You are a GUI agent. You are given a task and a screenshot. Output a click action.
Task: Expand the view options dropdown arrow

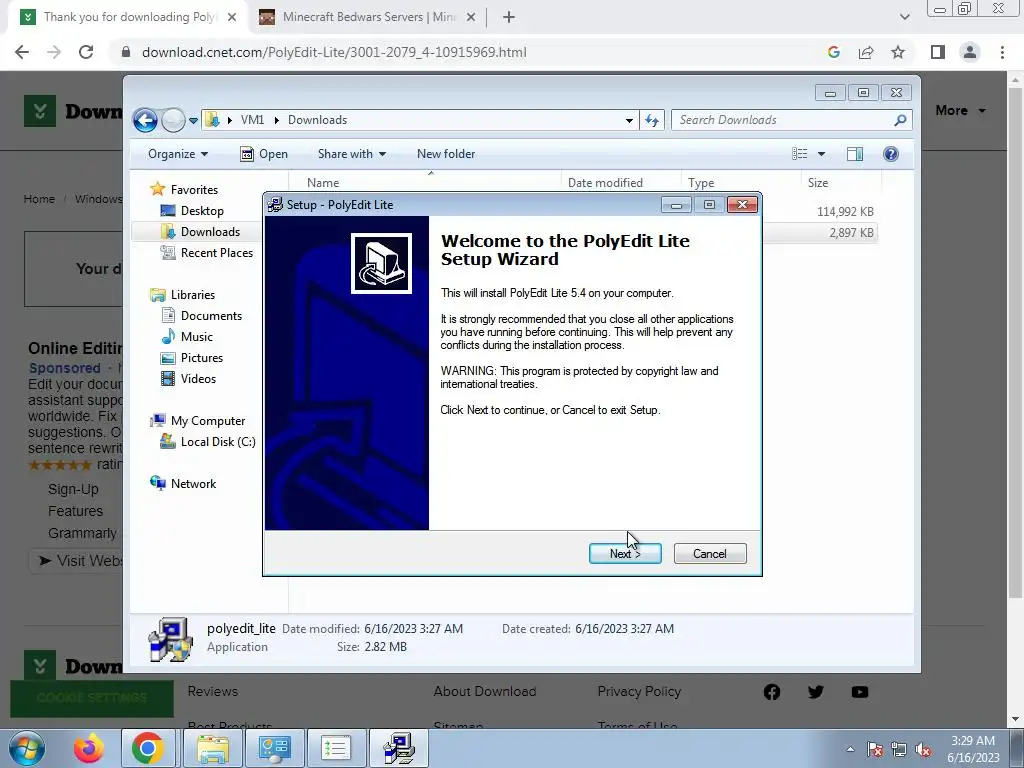pyautogui.click(x=822, y=154)
